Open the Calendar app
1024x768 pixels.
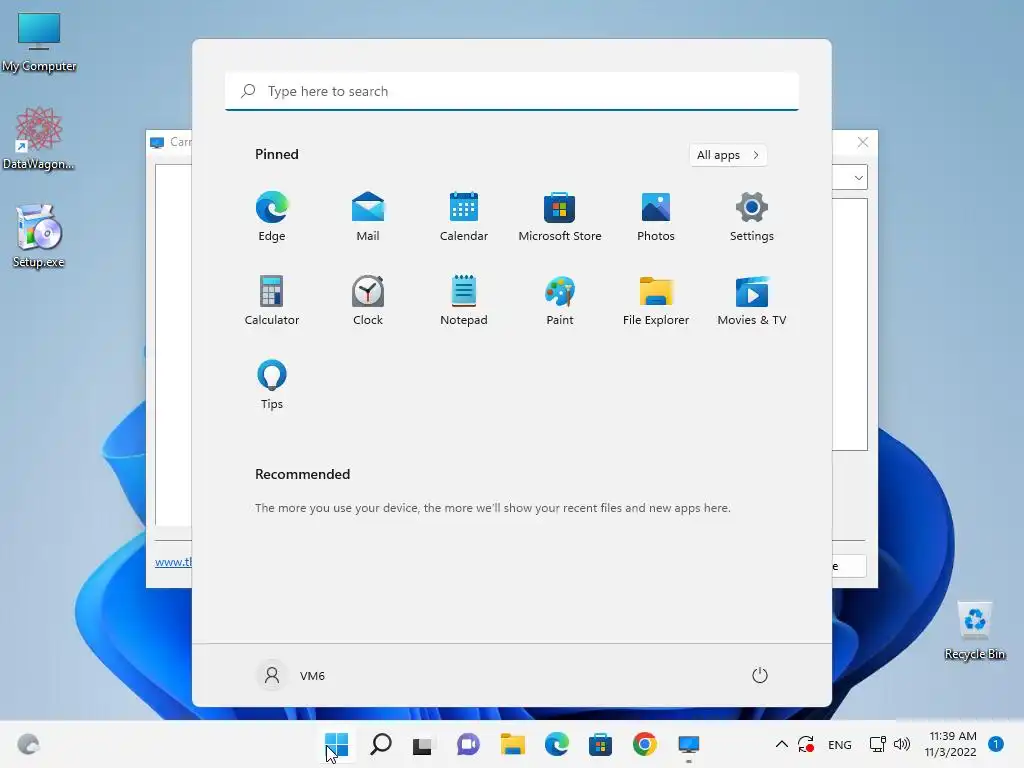pos(464,216)
